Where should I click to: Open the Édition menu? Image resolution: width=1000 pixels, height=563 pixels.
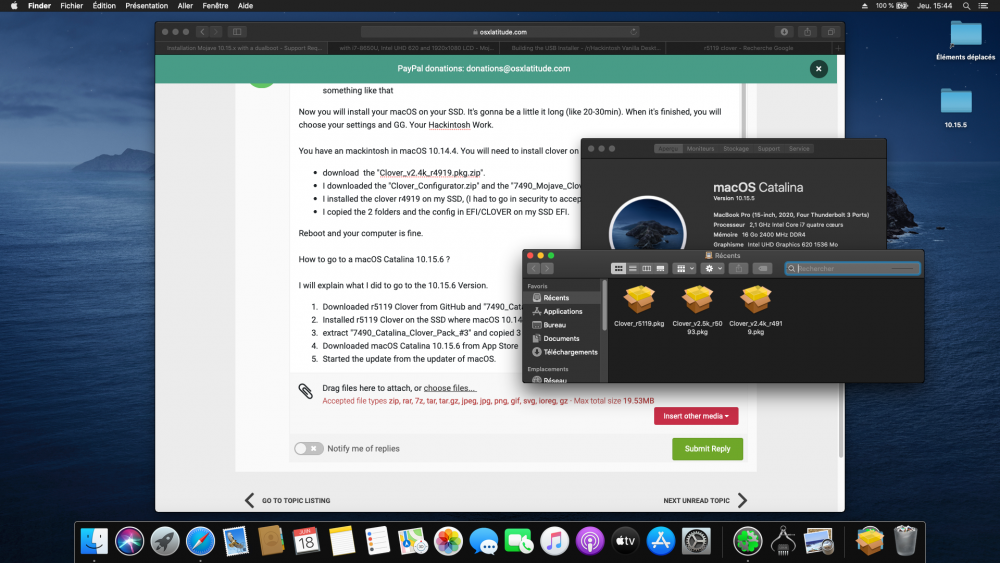(x=104, y=6)
